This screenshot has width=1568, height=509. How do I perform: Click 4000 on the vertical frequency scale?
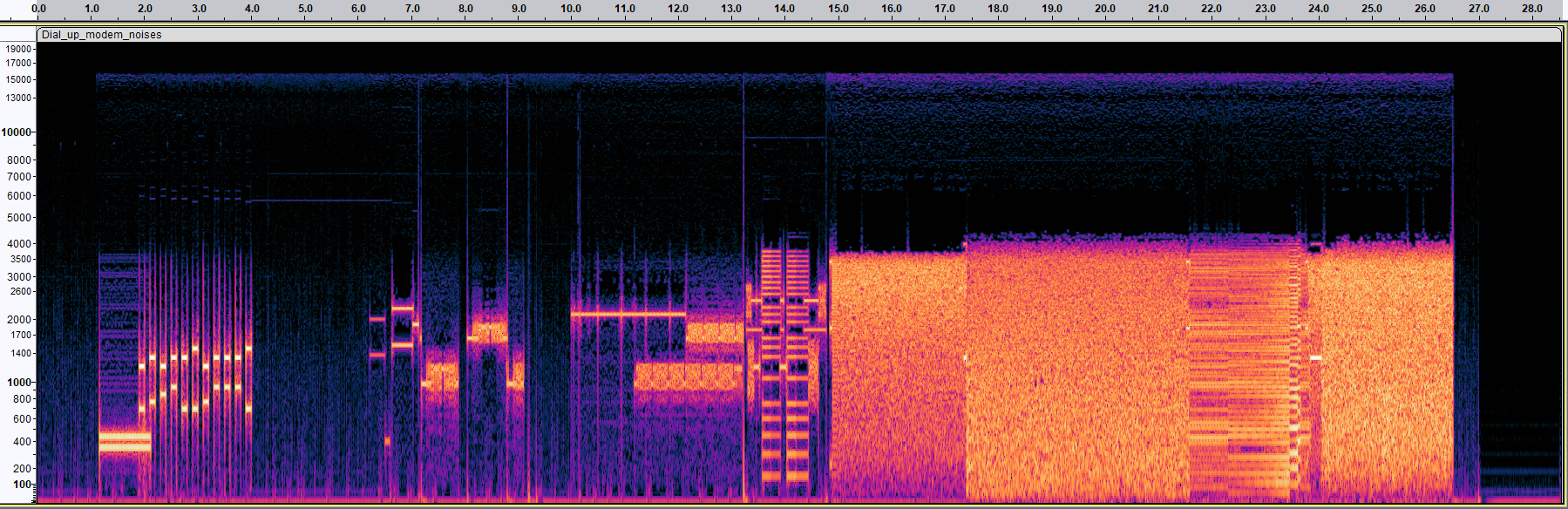coord(19,244)
